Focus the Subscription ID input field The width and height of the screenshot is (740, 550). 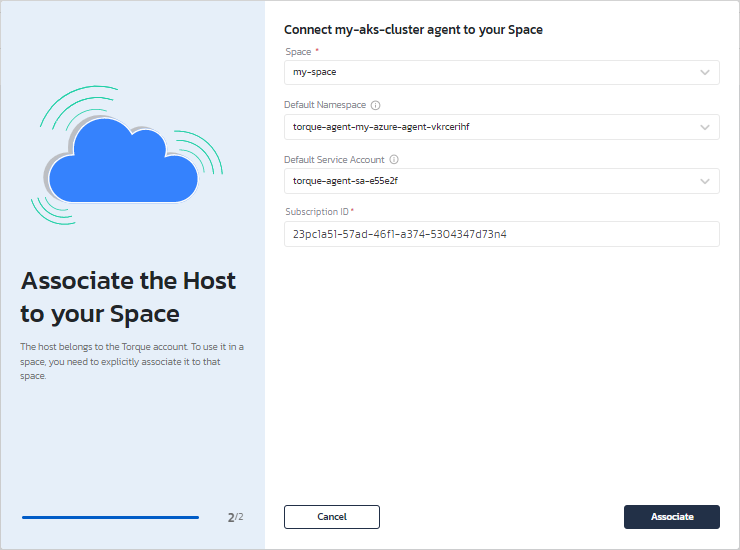pos(501,234)
